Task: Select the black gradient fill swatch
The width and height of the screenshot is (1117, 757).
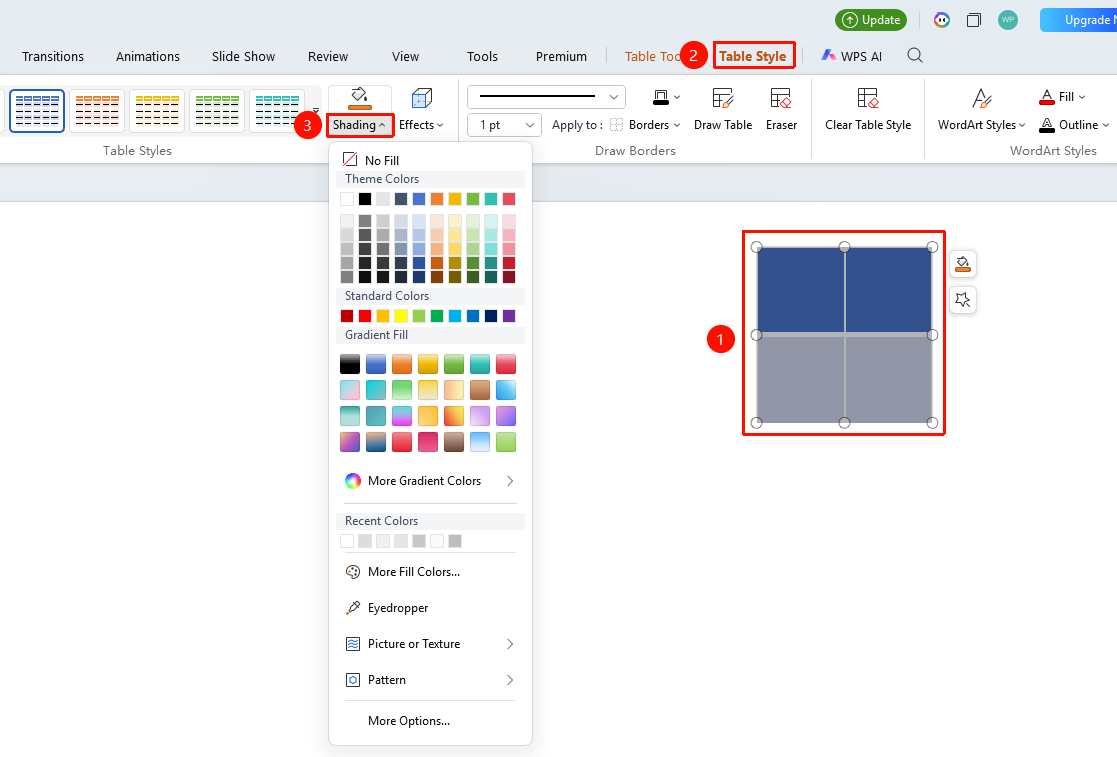Action: (x=350, y=364)
